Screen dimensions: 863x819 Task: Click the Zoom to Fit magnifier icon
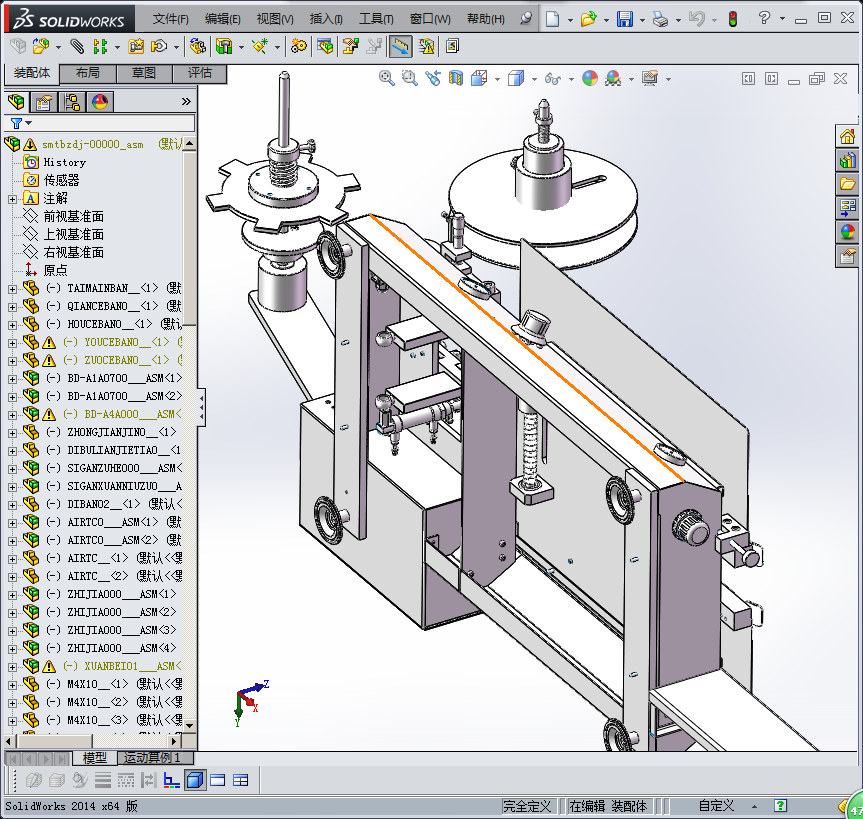point(387,78)
